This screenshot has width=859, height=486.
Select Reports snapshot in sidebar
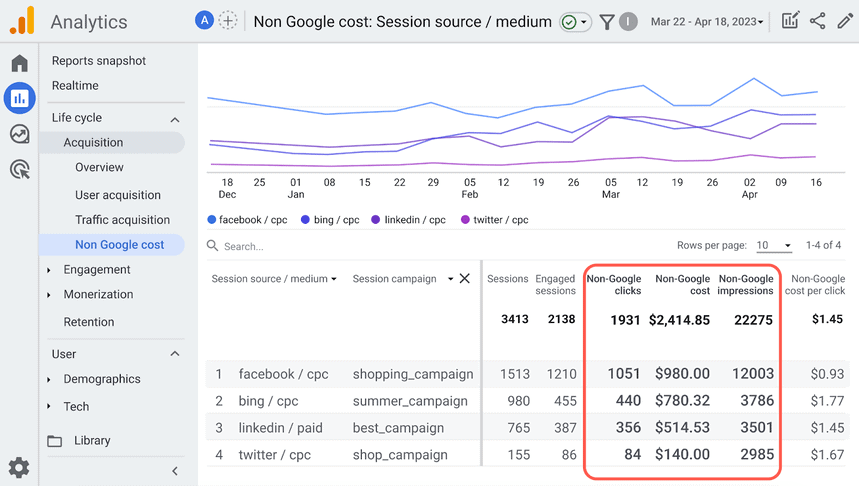[x=99, y=61]
